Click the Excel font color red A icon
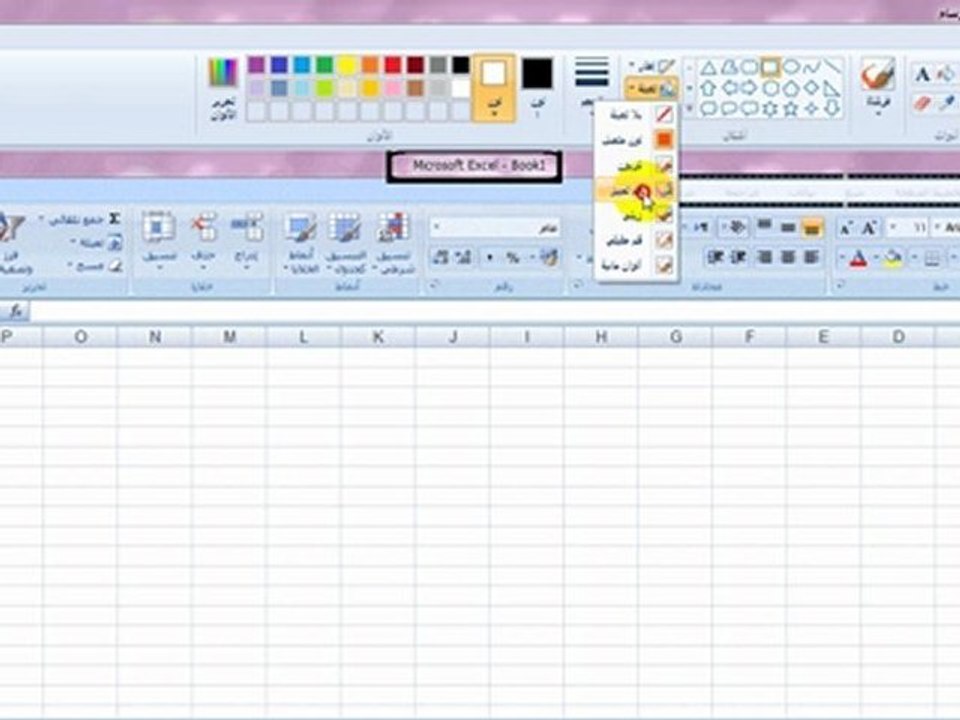This screenshot has height=720, width=960. pyautogui.click(x=858, y=258)
